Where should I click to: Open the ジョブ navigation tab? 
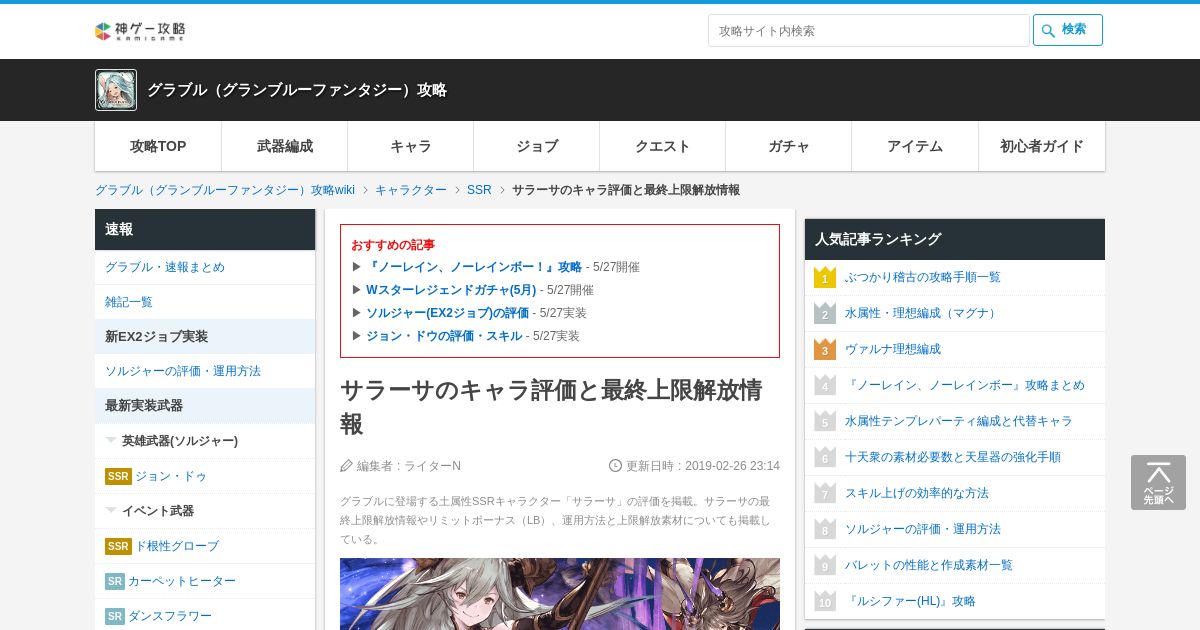click(537, 146)
